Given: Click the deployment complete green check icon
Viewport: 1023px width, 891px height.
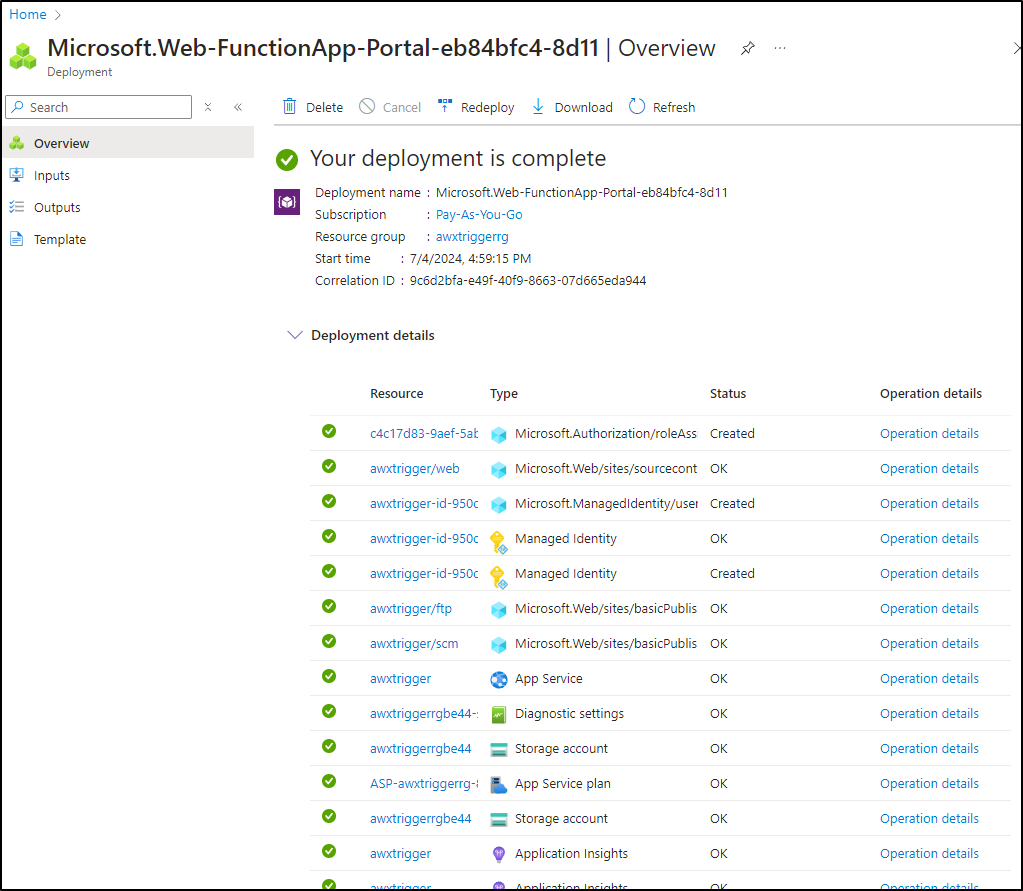Looking at the screenshot, I should pyautogui.click(x=287, y=159).
